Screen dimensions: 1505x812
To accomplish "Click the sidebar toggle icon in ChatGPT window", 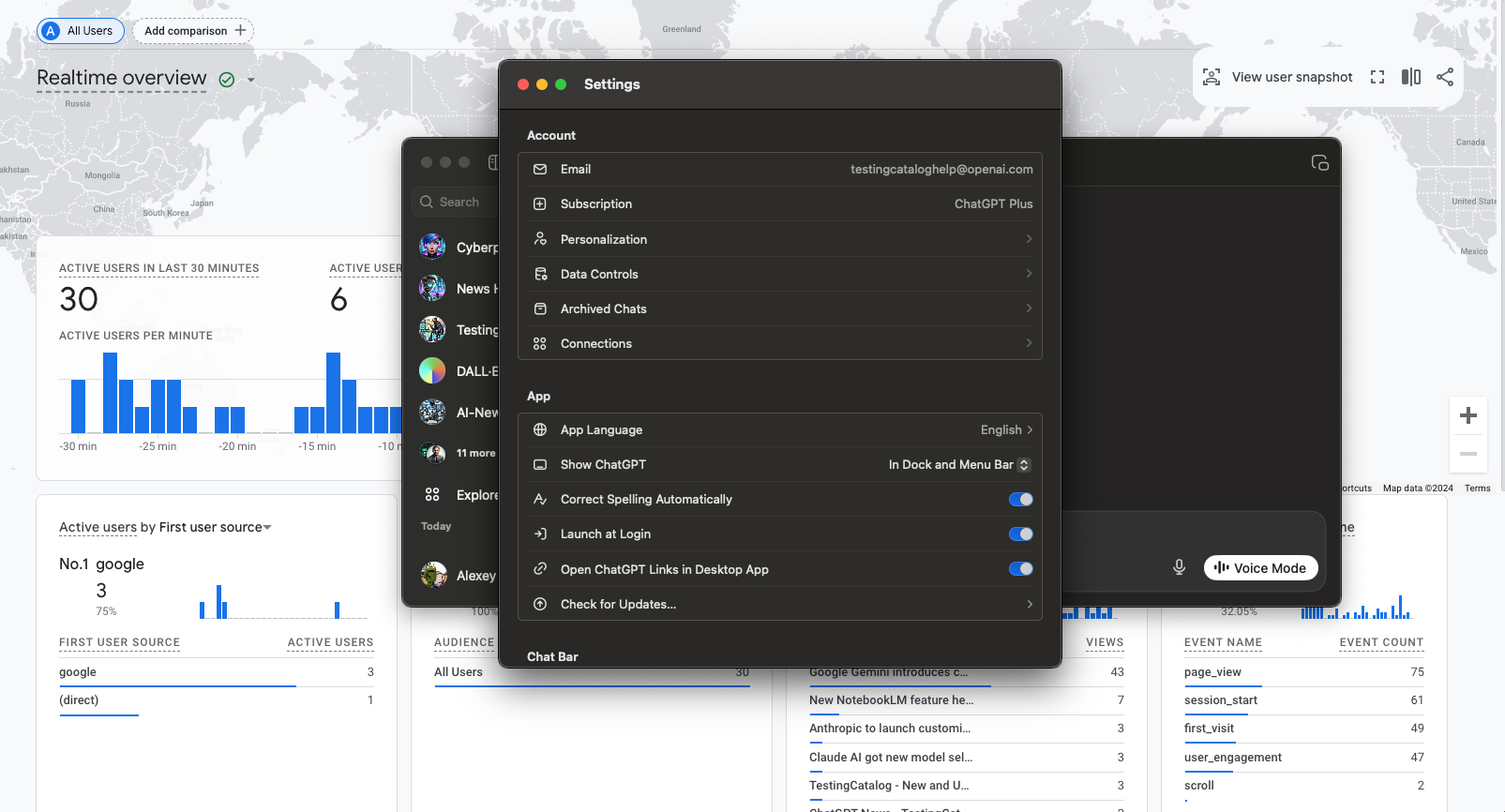I will 492,162.
